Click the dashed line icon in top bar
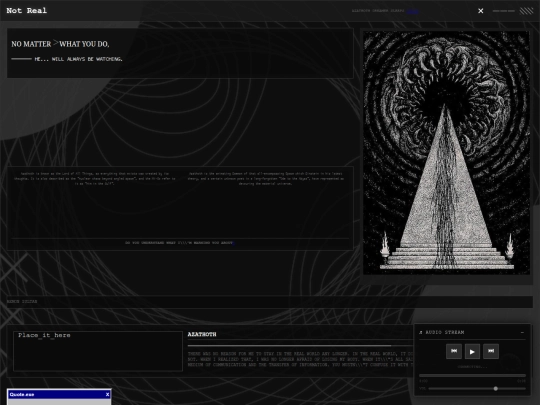The height and width of the screenshot is (405, 540). point(503,11)
